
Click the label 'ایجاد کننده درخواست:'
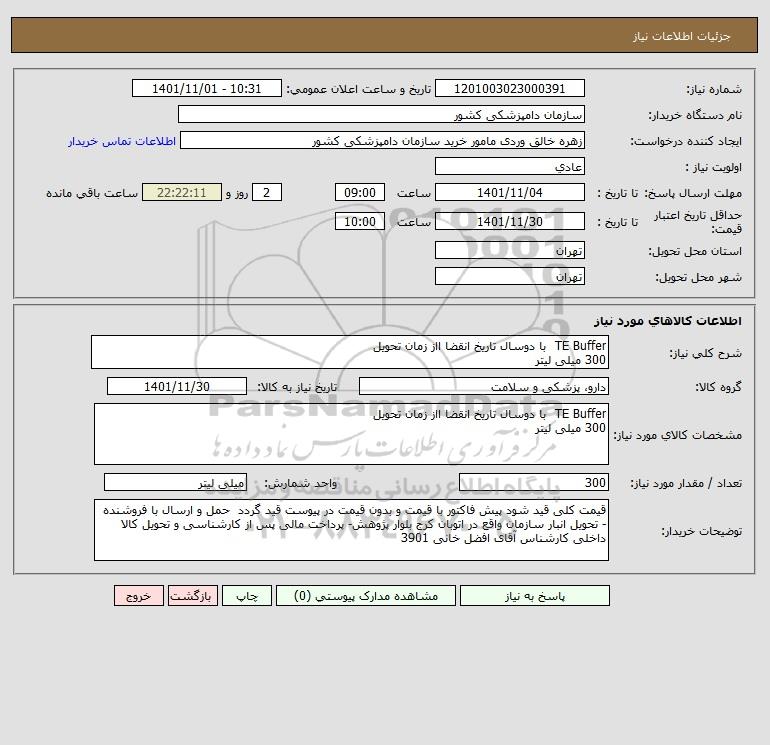coord(686,141)
